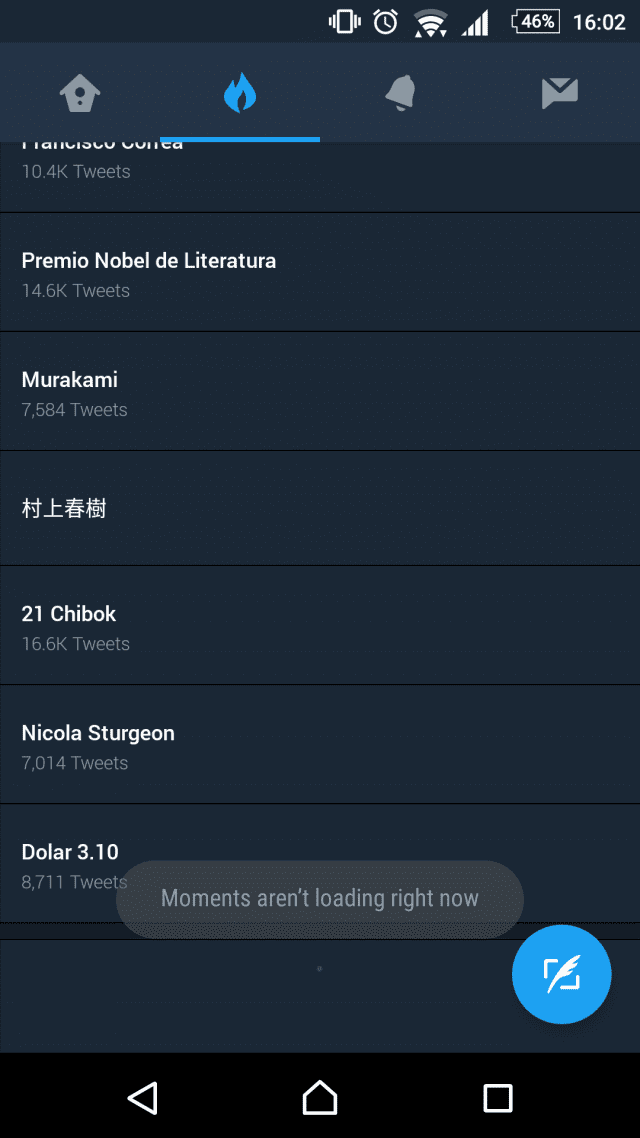This screenshot has height=1138, width=640.
Task: Open the direct messages envelope tab
Action: click(x=559, y=94)
